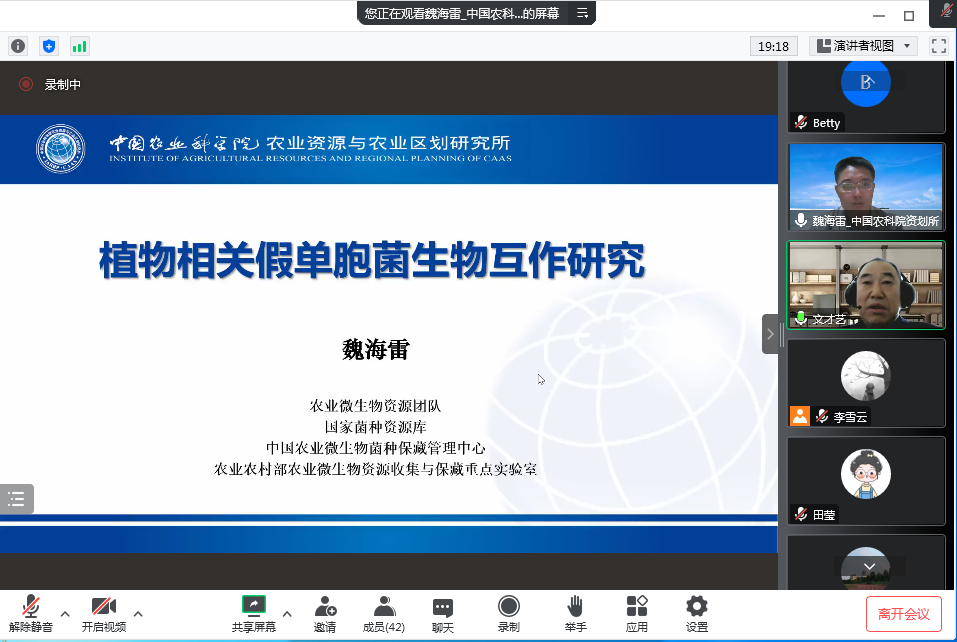Open the 演讲者视图 view dropdown
This screenshot has height=642, width=957.
tap(863, 46)
